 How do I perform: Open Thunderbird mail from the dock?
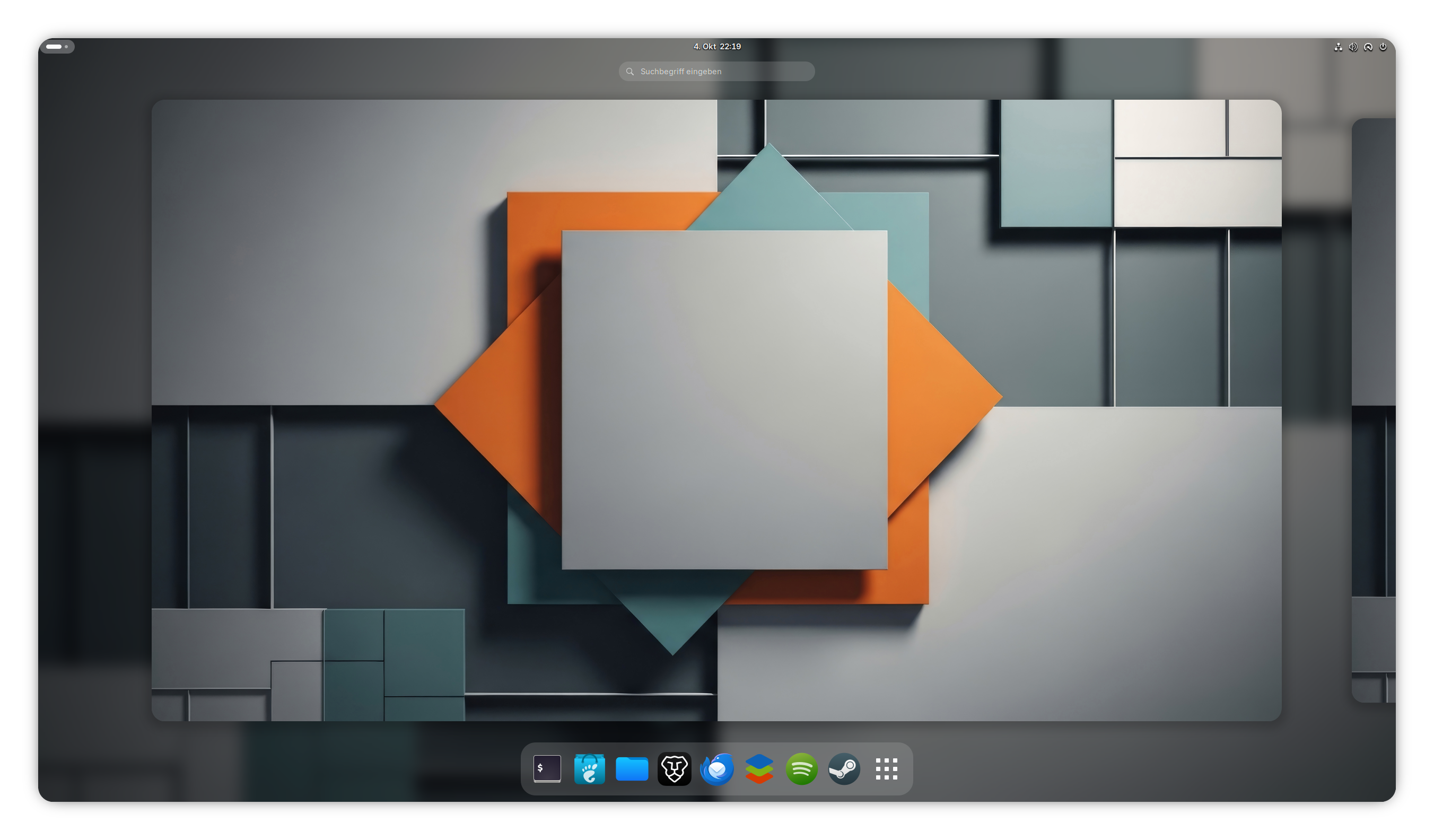click(716, 769)
